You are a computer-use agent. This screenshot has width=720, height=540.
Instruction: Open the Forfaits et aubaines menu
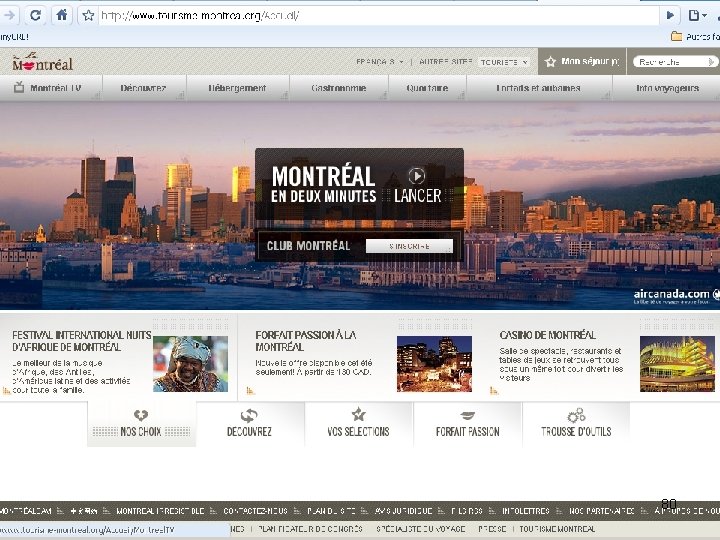click(539, 88)
